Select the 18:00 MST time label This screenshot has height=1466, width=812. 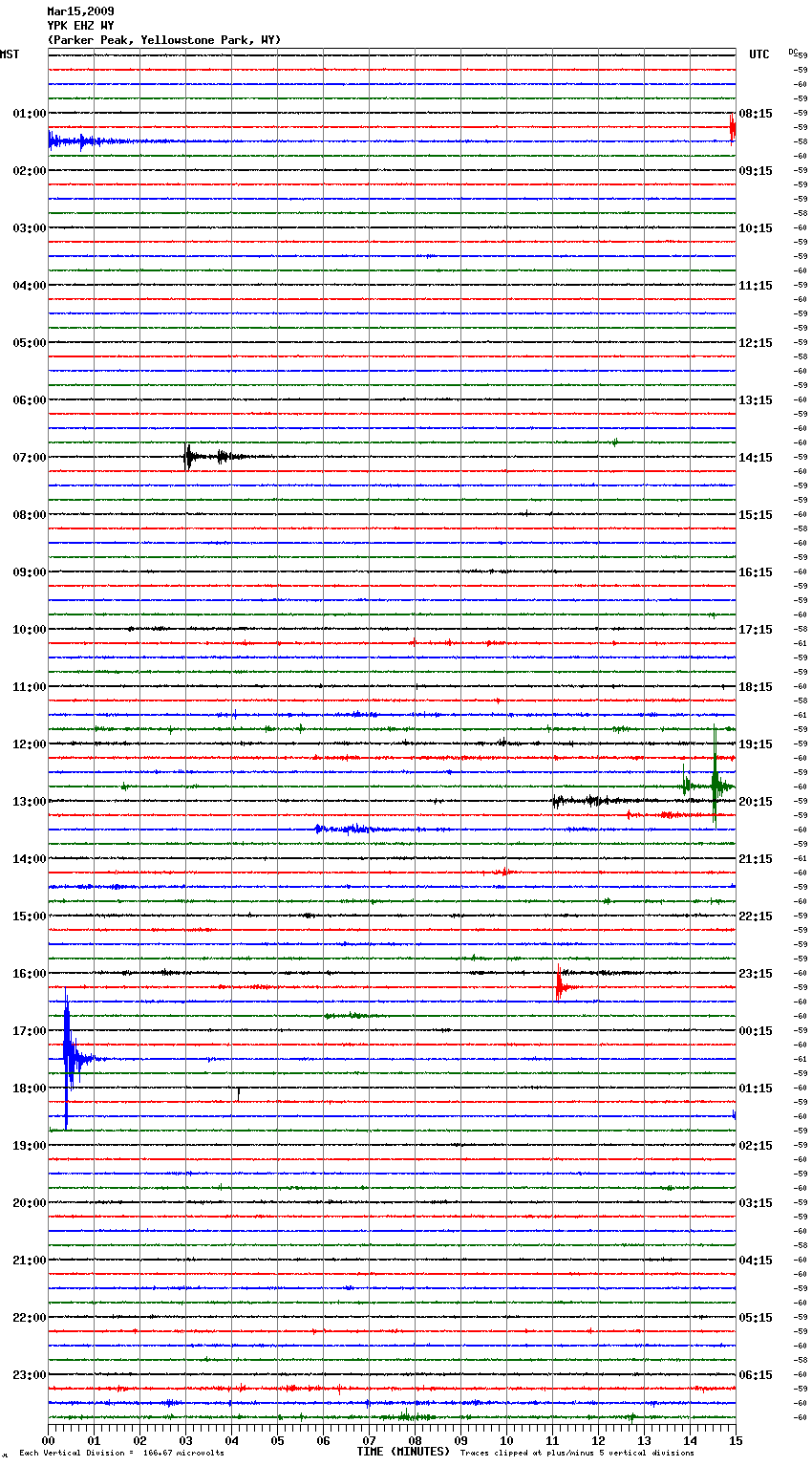(30, 1089)
